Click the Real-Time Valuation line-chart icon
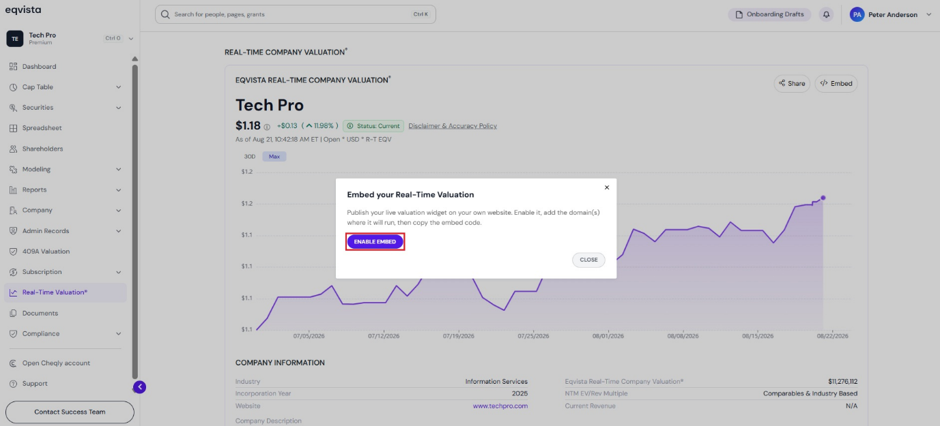This screenshot has width=940, height=426. 13,292
